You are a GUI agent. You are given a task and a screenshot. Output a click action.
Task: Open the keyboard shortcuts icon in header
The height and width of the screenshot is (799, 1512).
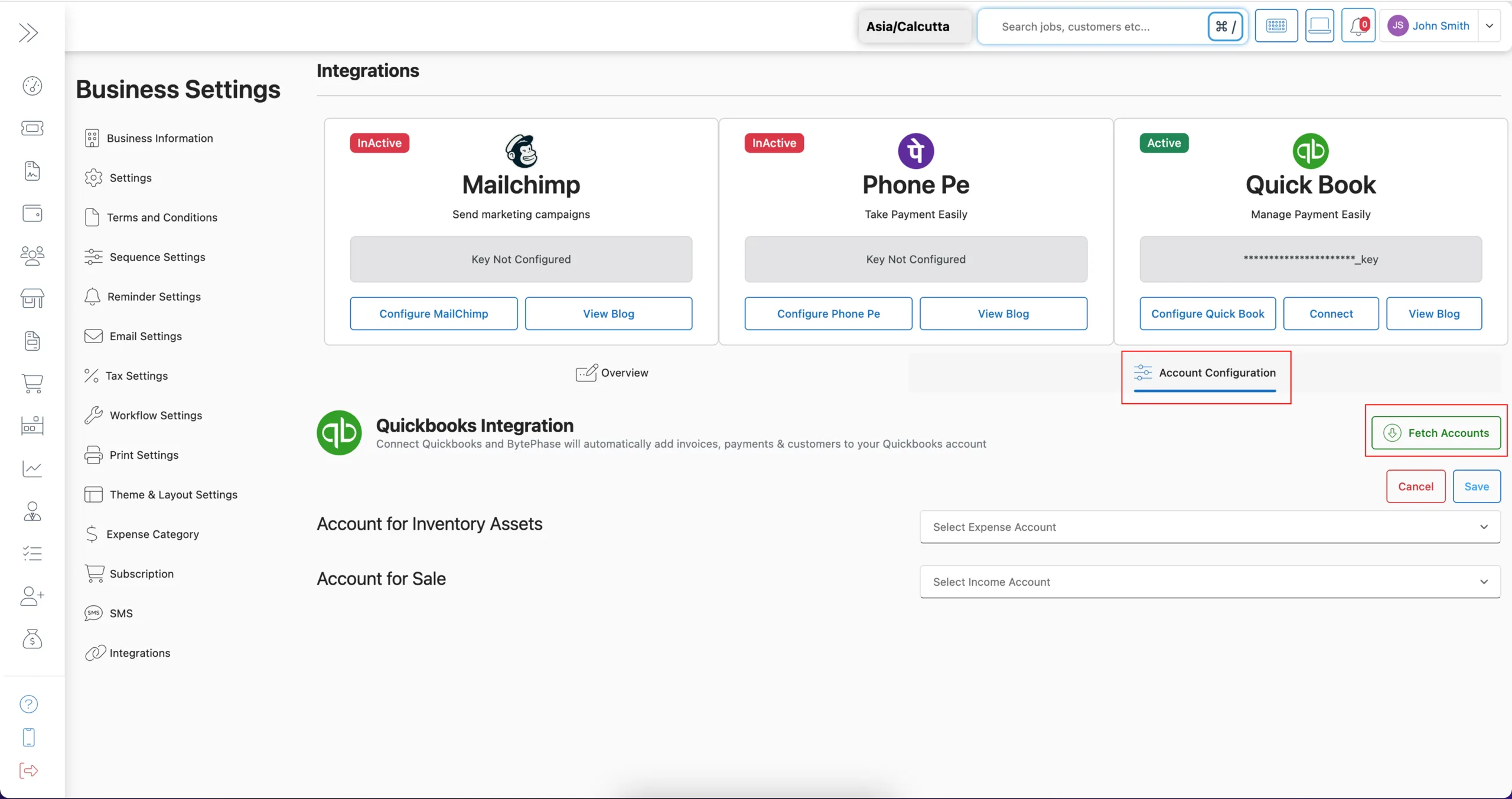coord(1276,25)
